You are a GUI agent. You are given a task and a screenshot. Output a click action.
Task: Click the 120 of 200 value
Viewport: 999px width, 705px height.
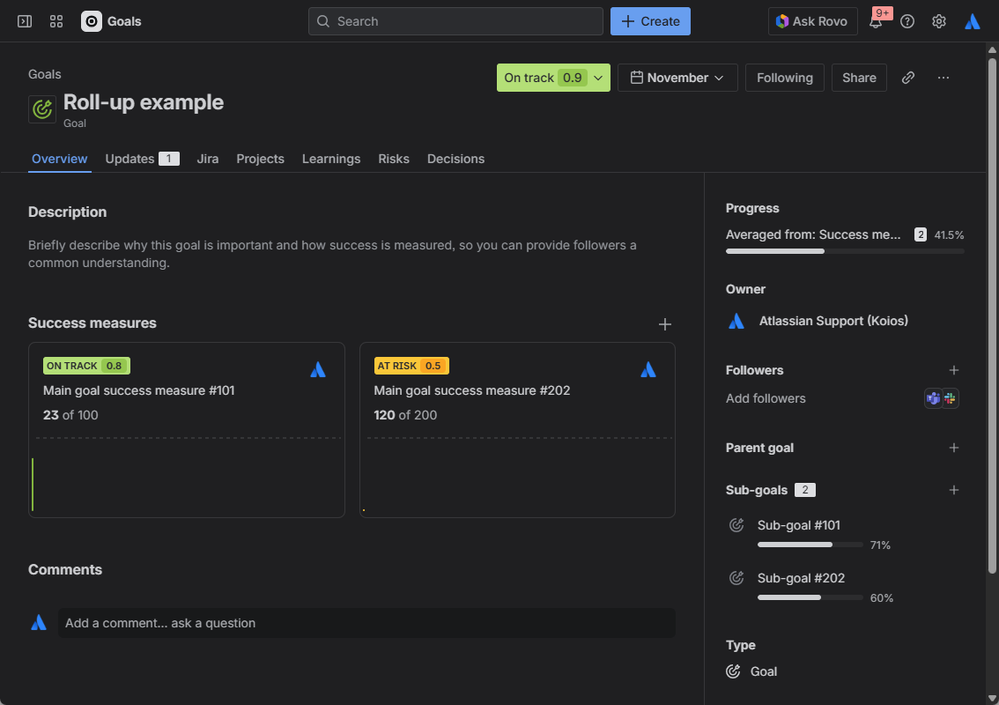(x=405, y=415)
